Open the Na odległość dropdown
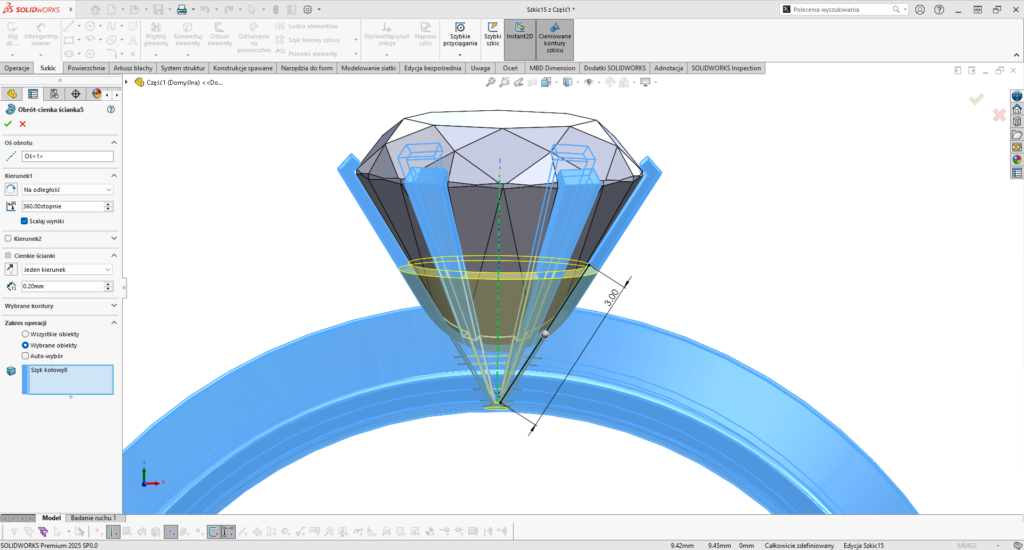 (x=67, y=189)
